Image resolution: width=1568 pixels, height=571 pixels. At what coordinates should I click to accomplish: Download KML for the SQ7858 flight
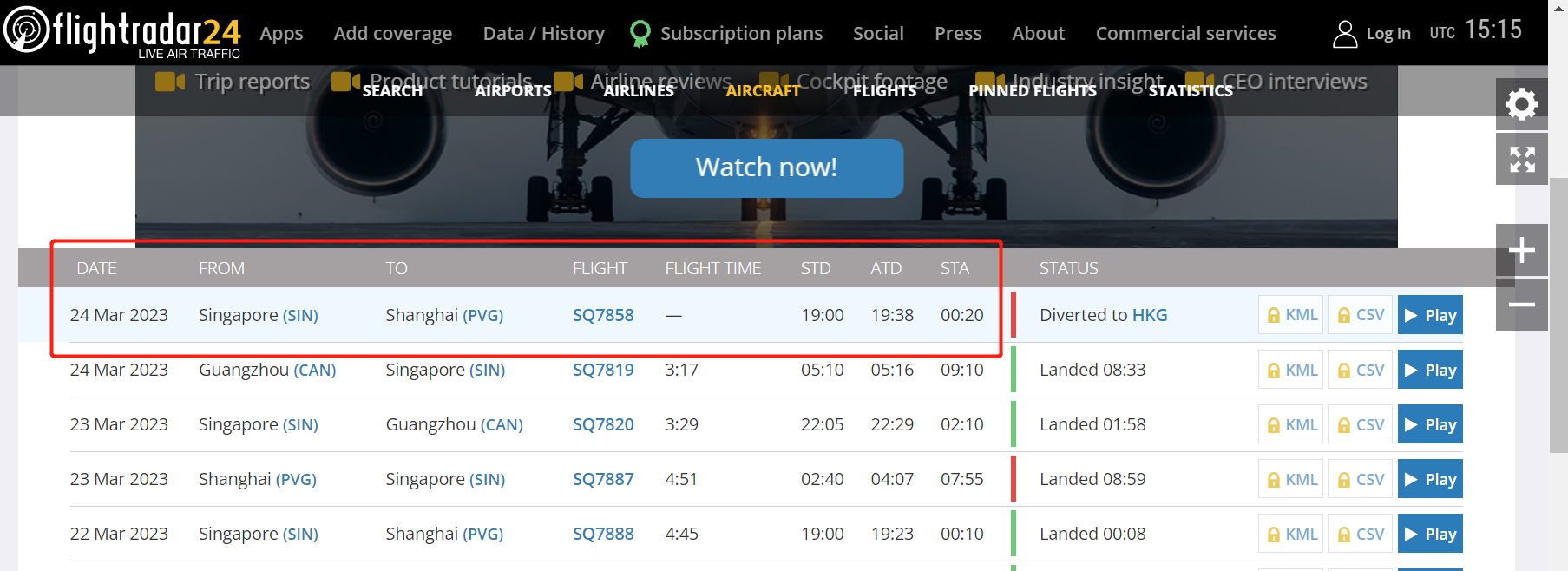(x=1291, y=315)
